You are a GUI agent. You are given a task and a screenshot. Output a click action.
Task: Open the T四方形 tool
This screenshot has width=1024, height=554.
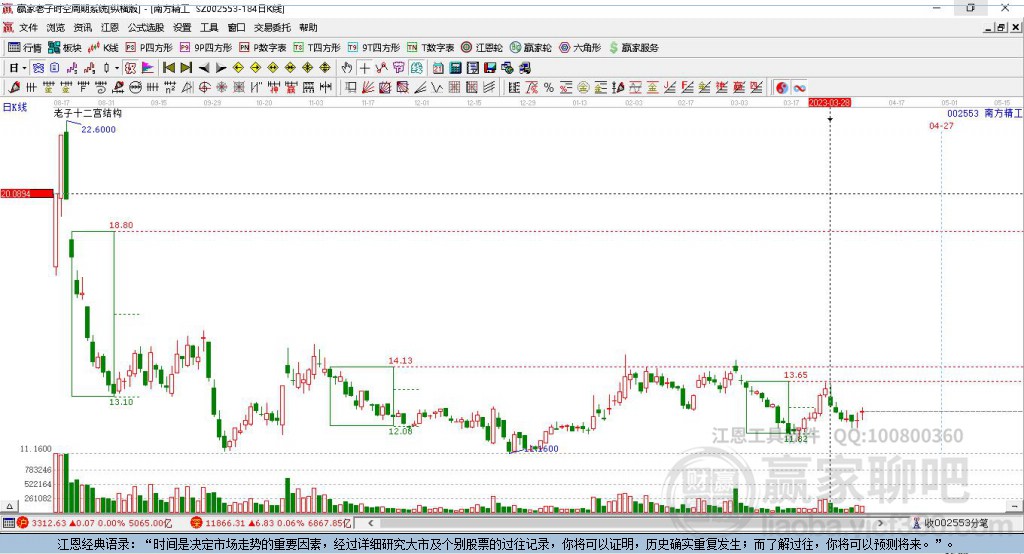tap(317, 47)
